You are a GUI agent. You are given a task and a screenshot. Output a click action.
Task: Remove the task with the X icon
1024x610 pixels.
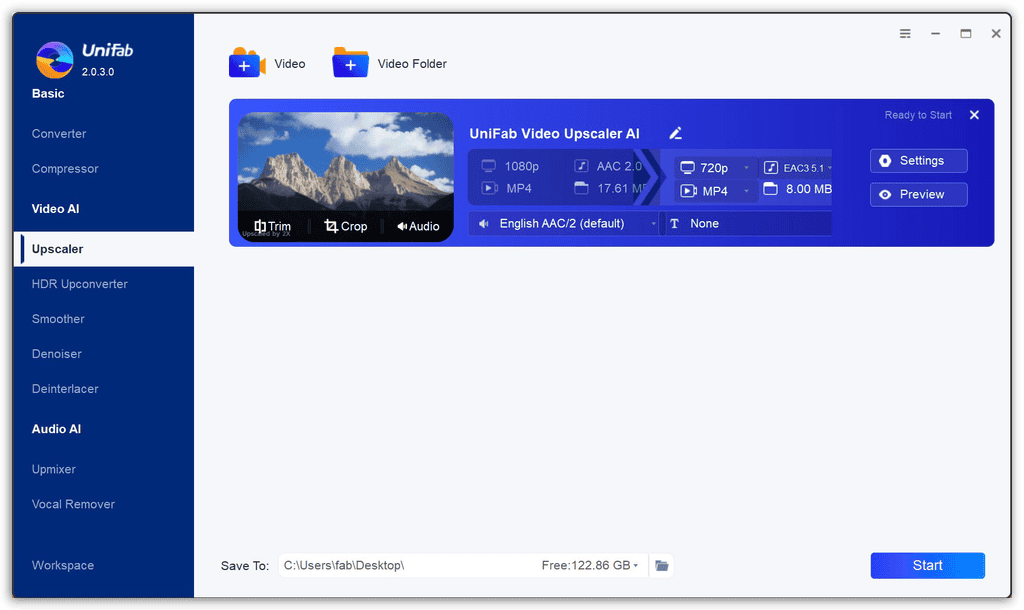[x=974, y=115]
